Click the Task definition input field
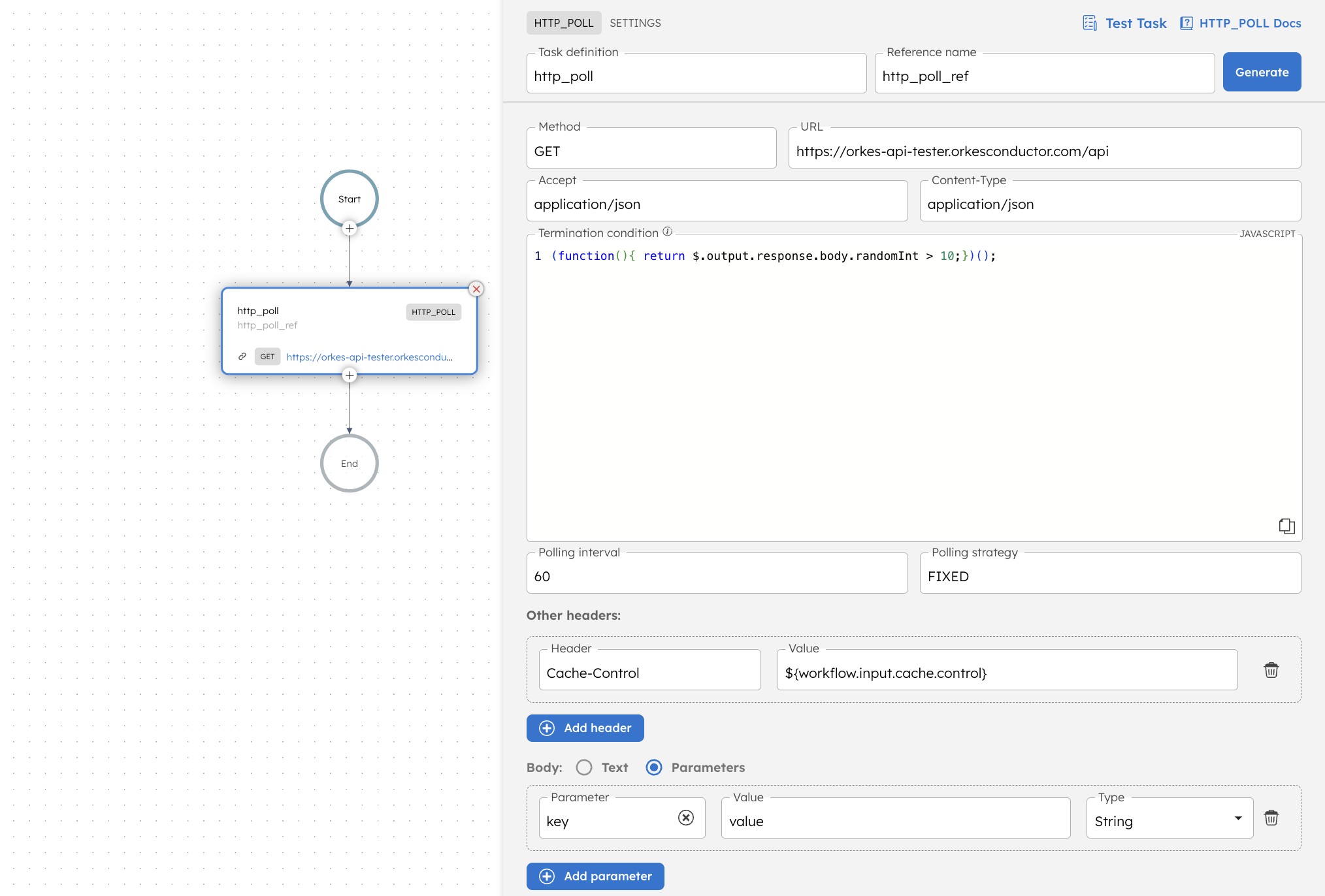Viewport: 1325px width, 896px height. point(696,74)
